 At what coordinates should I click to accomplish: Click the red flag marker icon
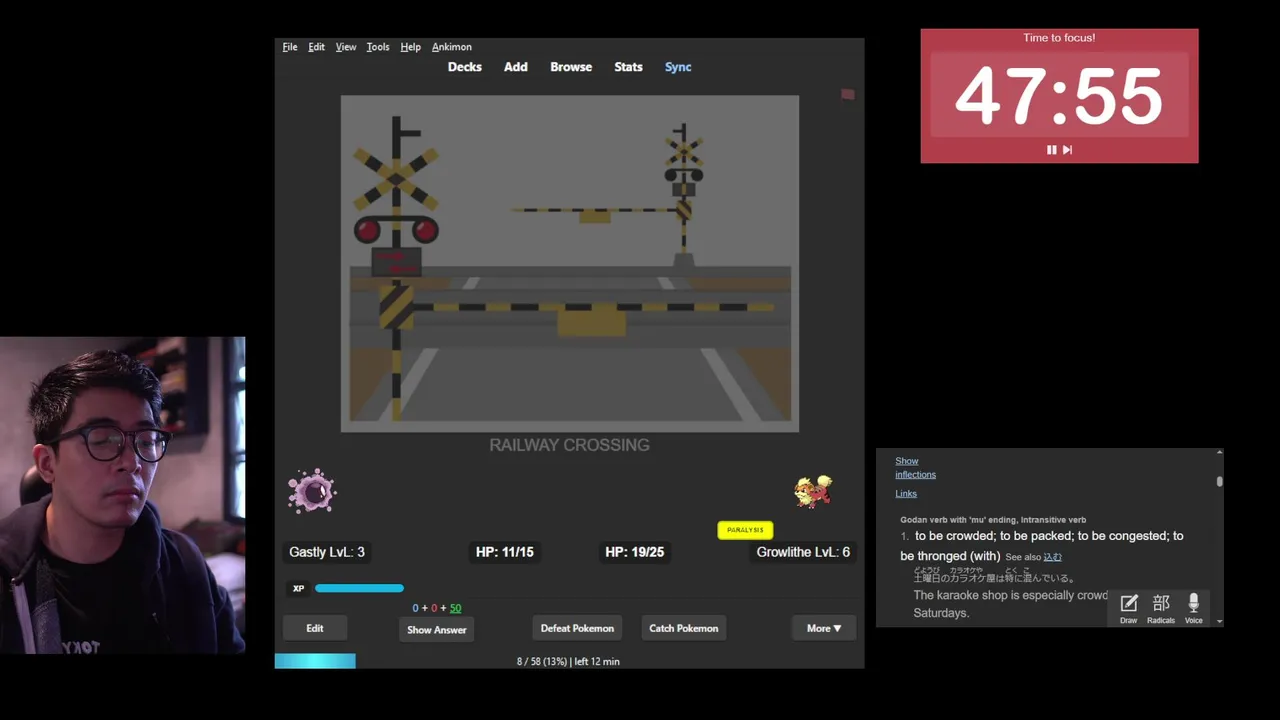pyautogui.click(x=848, y=94)
